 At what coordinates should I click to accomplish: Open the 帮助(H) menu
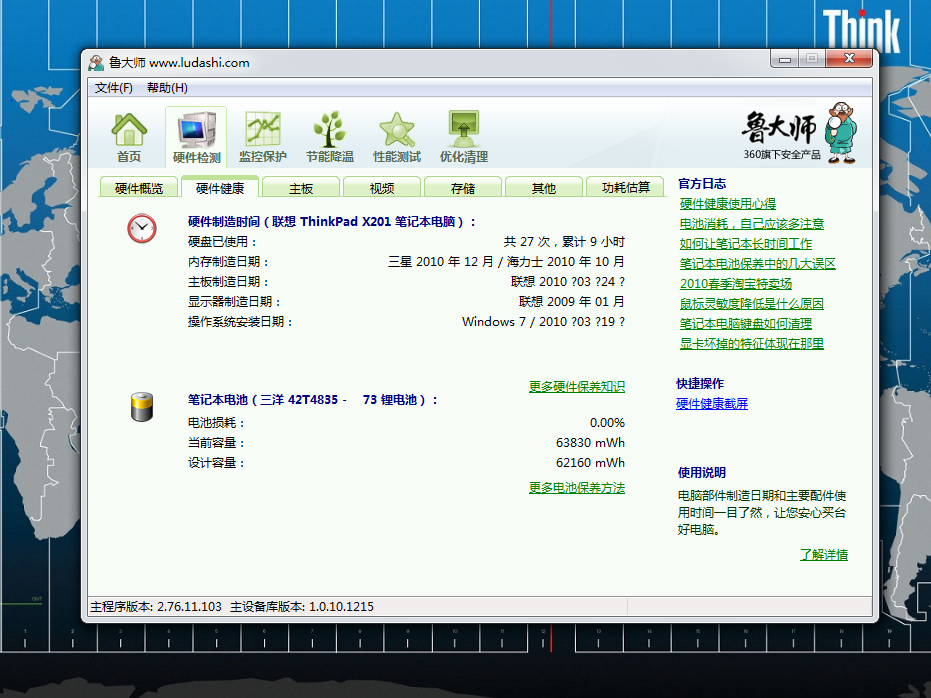tap(167, 88)
